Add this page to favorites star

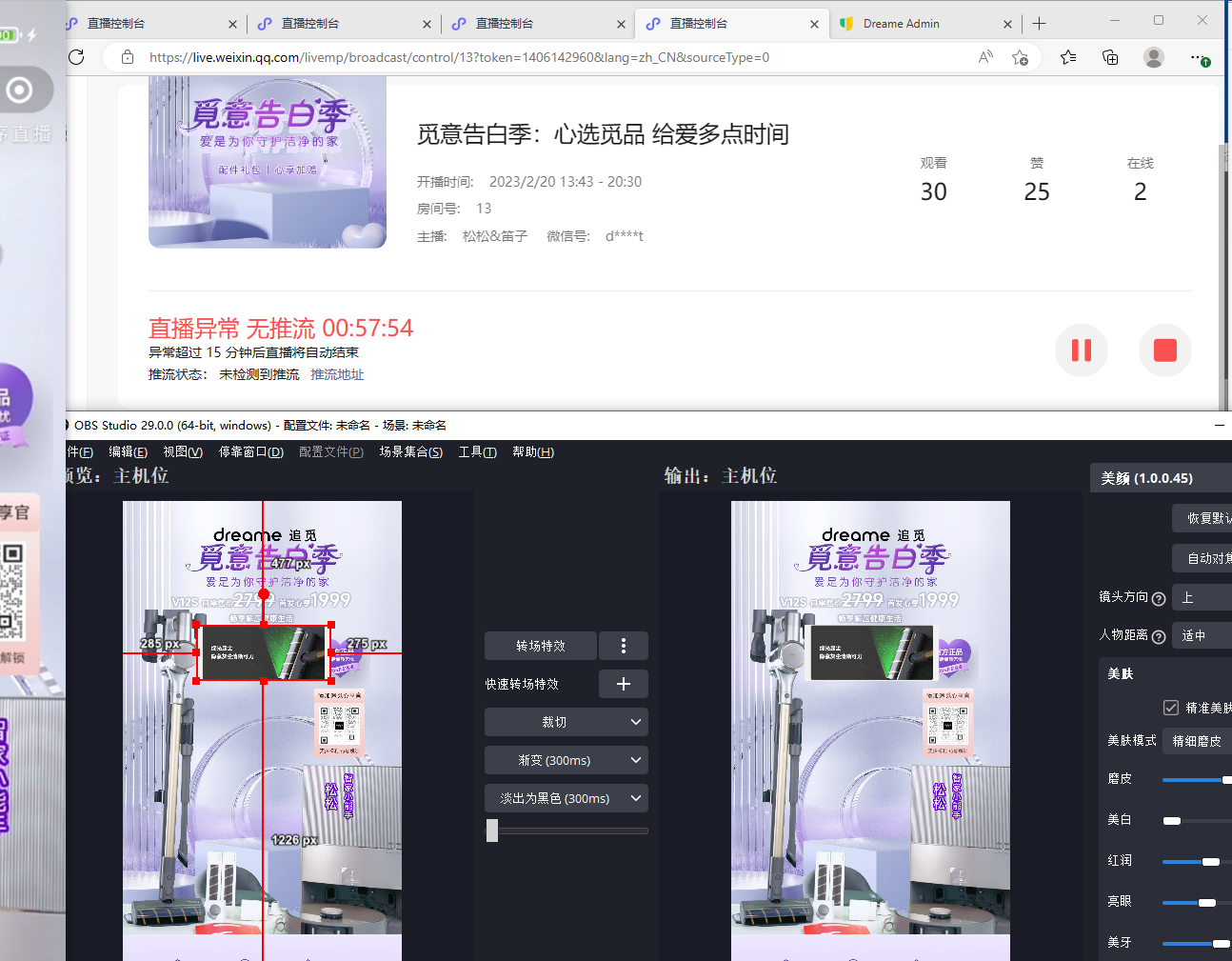coord(1020,57)
